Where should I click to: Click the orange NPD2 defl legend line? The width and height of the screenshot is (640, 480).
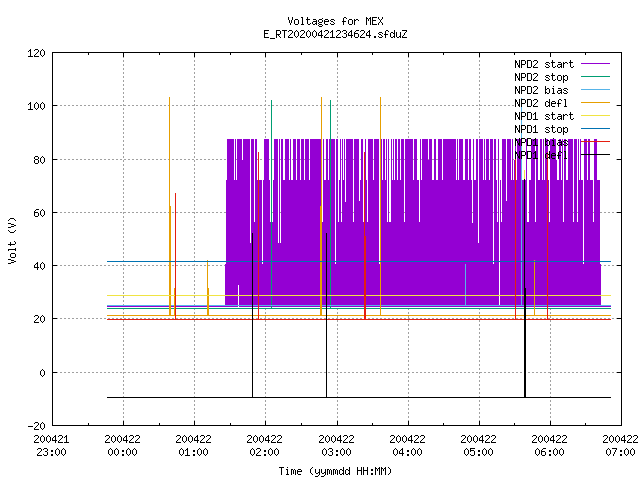(596, 103)
